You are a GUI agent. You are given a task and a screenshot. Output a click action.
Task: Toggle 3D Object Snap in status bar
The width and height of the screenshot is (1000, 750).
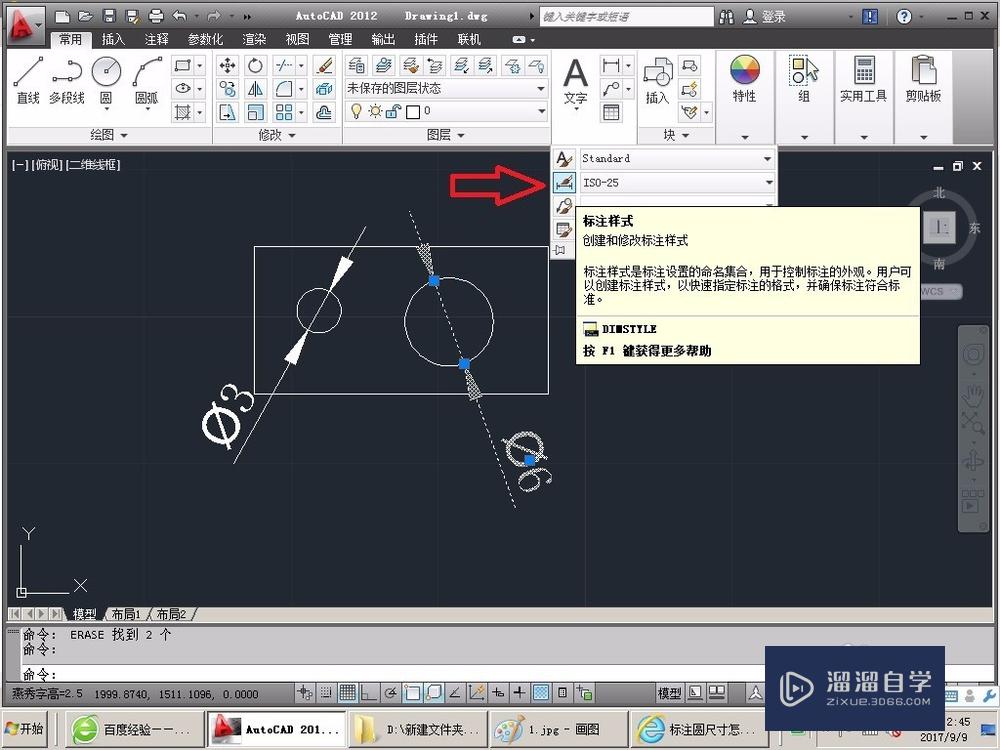click(434, 693)
